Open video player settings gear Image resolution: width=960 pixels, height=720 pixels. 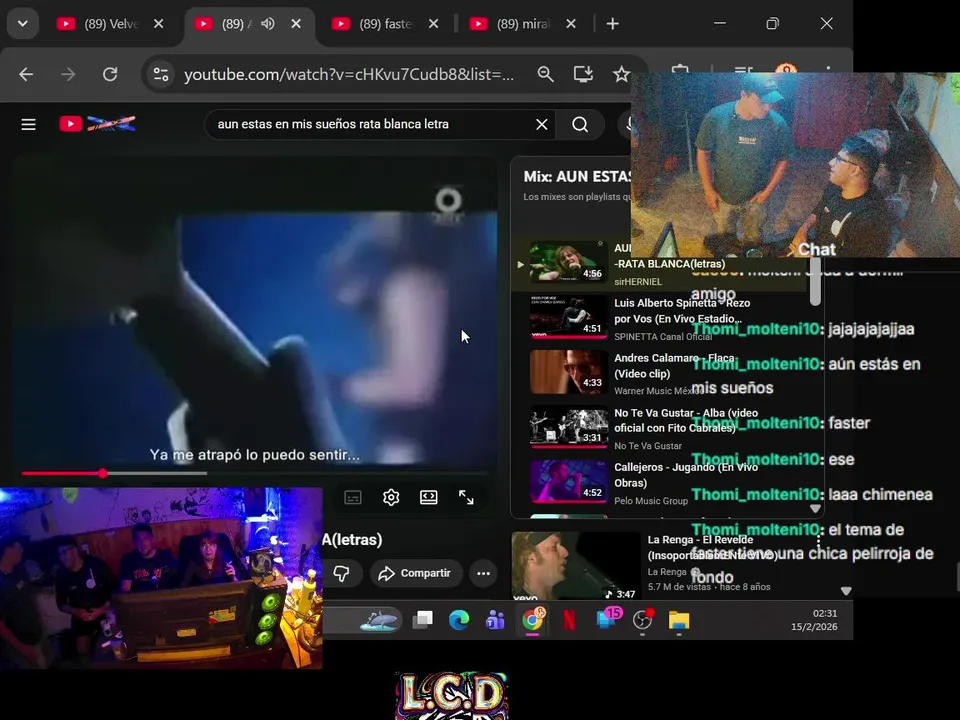391,497
